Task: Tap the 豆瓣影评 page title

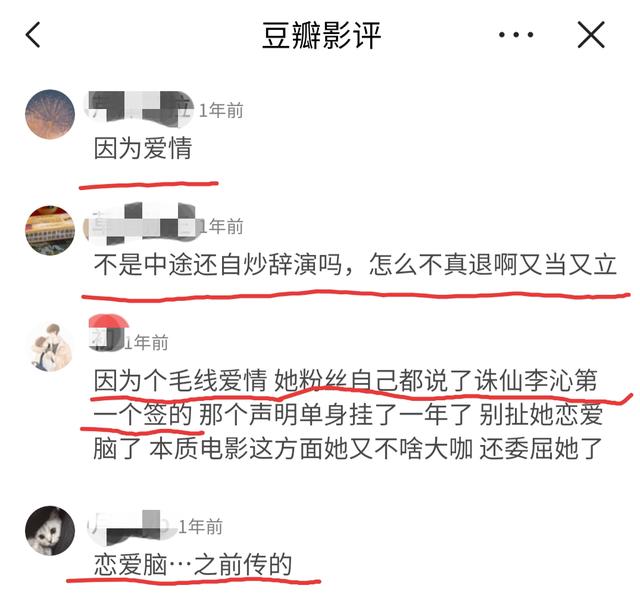Action: pyautogui.click(x=321, y=36)
